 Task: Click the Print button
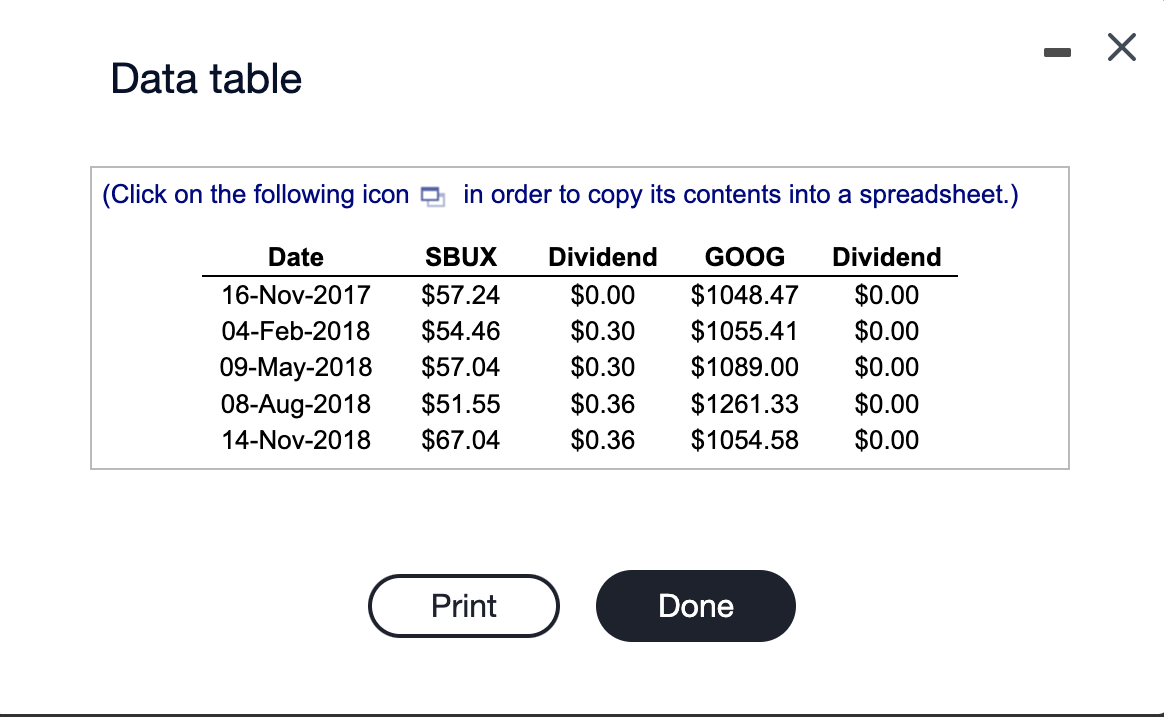click(x=464, y=606)
